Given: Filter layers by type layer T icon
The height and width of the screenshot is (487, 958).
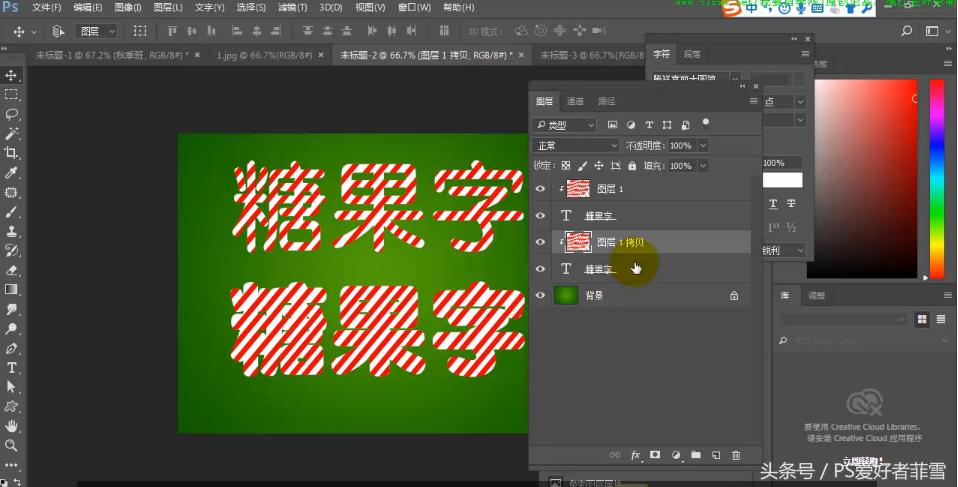Looking at the screenshot, I should (649, 125).
